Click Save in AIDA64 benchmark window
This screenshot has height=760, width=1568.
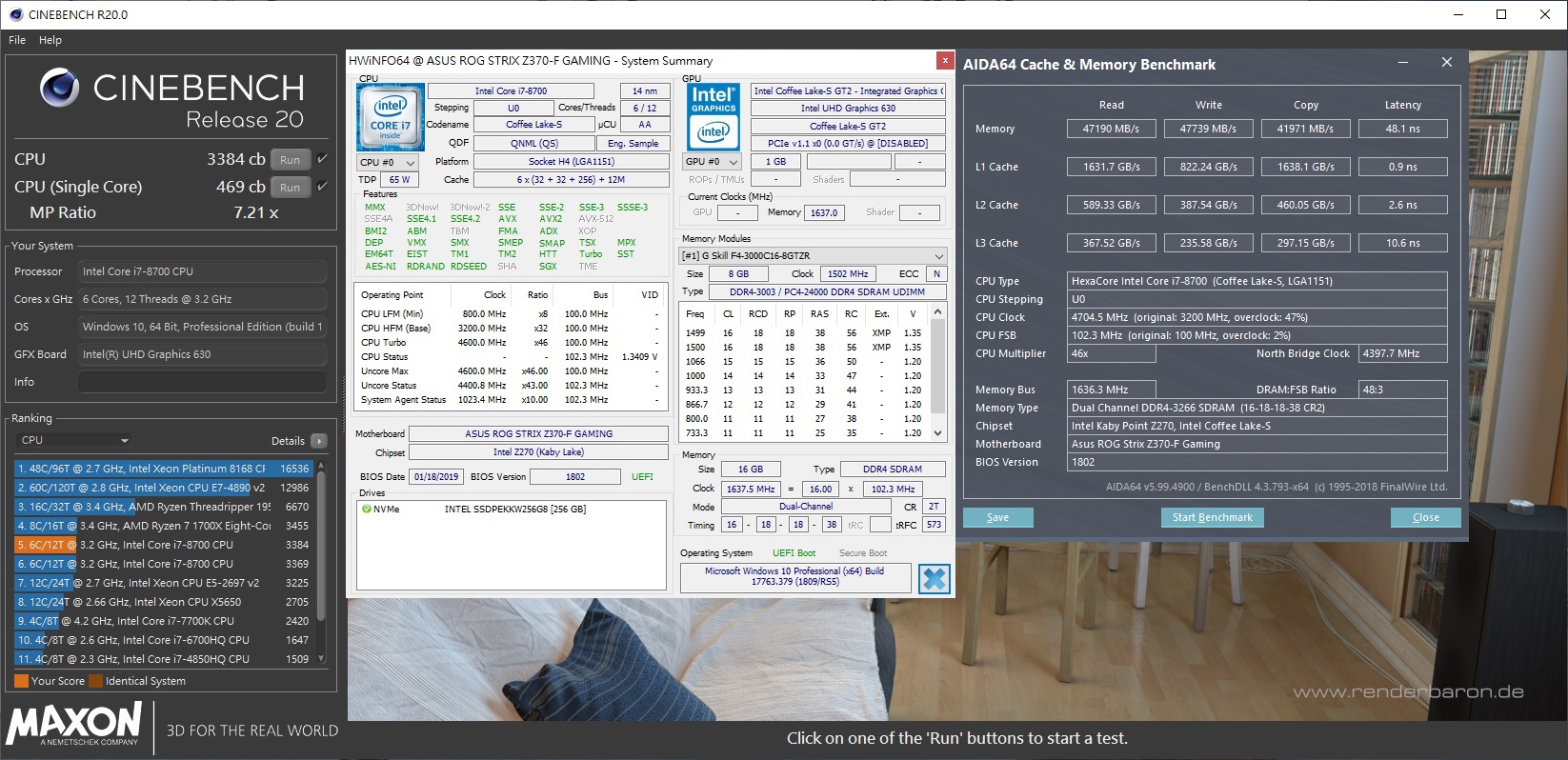(x=997, y=517)
